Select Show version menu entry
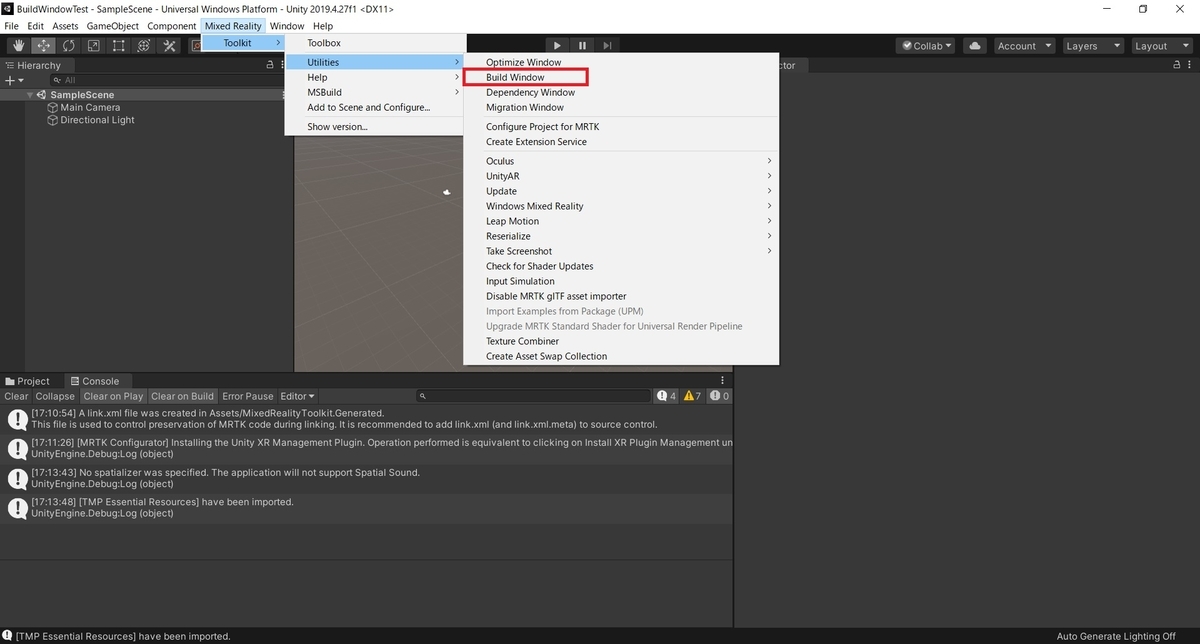1200x644 pixels. point(375,127)
